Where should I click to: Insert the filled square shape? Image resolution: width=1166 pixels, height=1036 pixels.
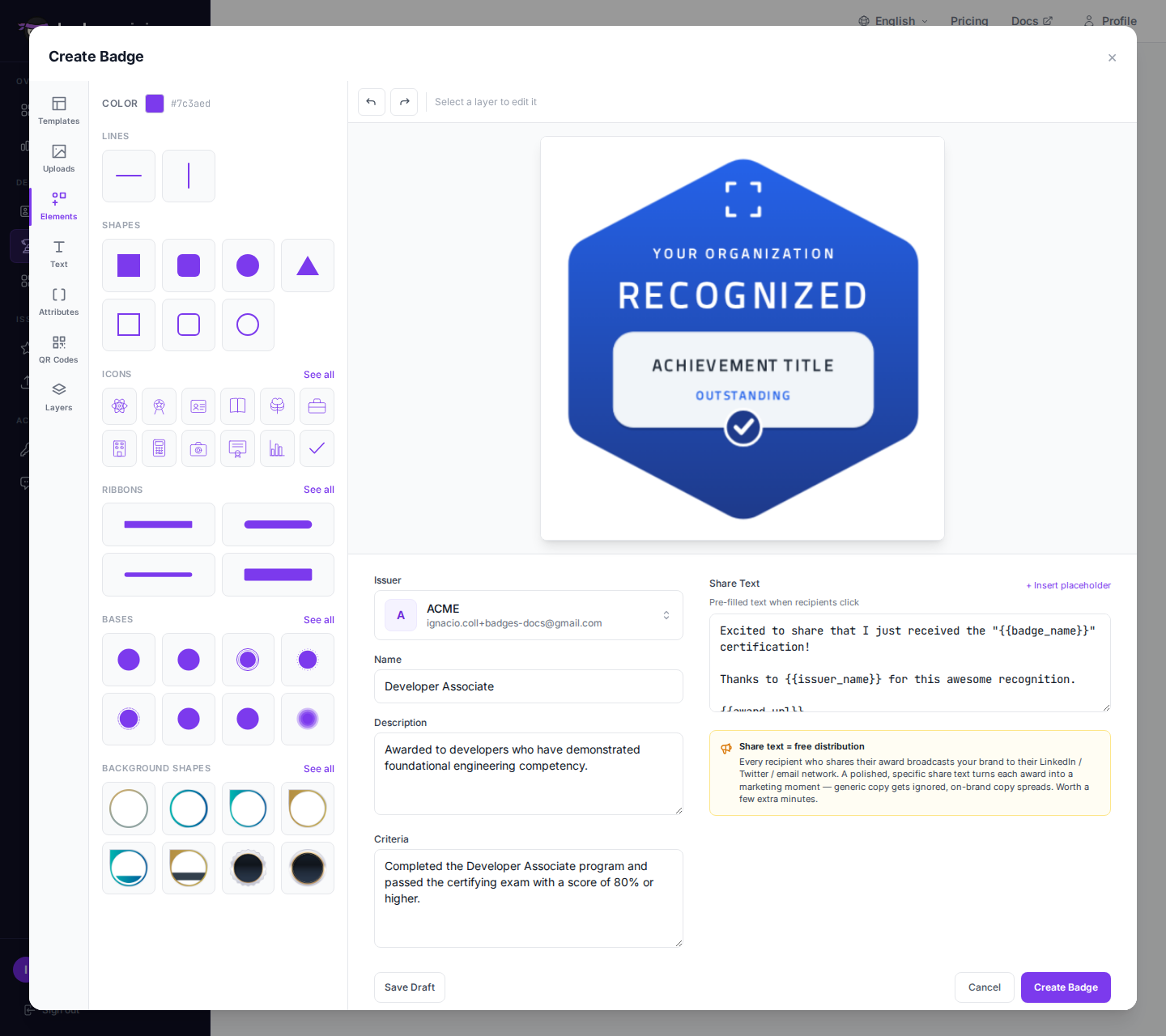pyautogui.click(x=129, y=265)
